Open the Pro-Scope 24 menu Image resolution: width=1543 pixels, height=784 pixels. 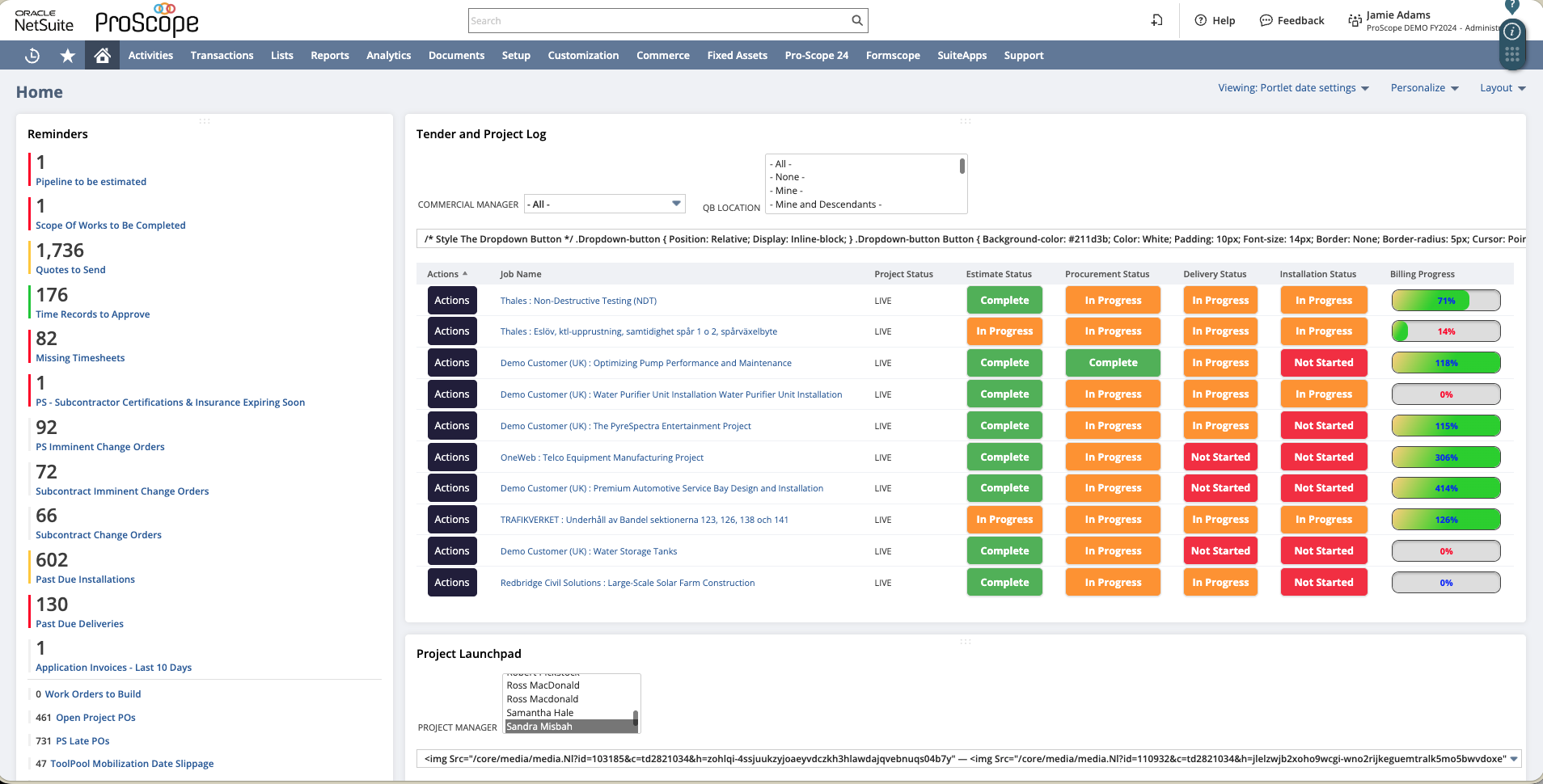click(817, 56)
